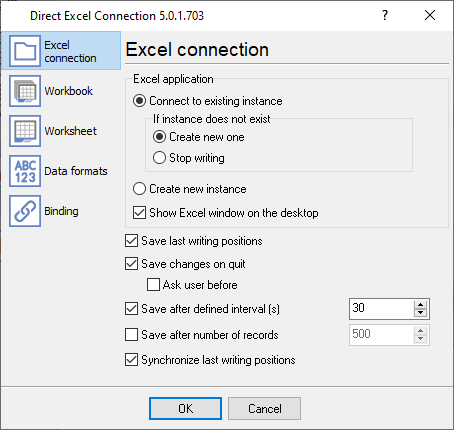This screenshot has width=454, height=430.
Task: Click the disabled 500 records field
Action: [x=382, y=335]
